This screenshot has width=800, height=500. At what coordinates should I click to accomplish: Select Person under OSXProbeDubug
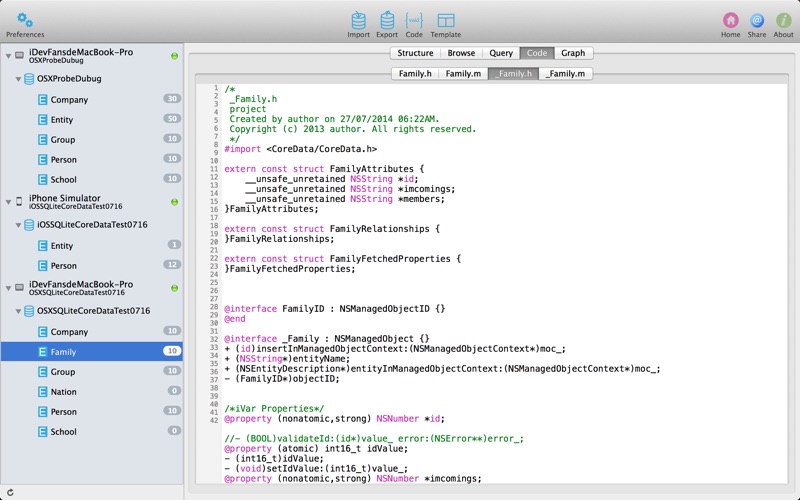(x=91, y=159)
